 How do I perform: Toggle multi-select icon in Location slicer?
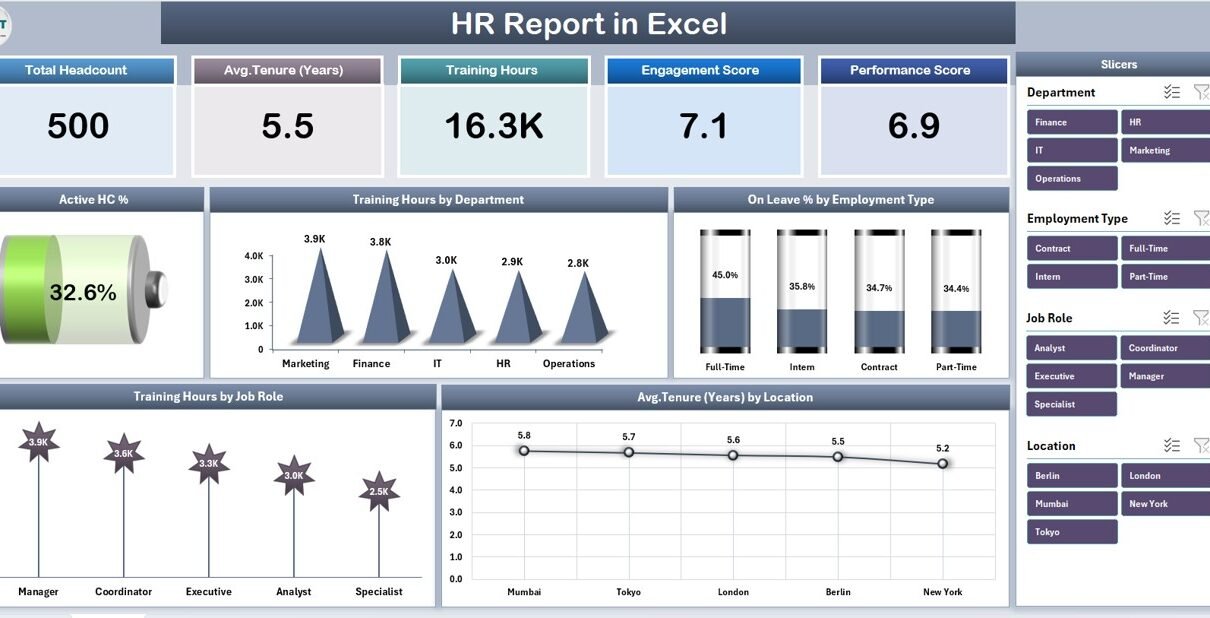pyautogui.click(x=1172, y=446)
